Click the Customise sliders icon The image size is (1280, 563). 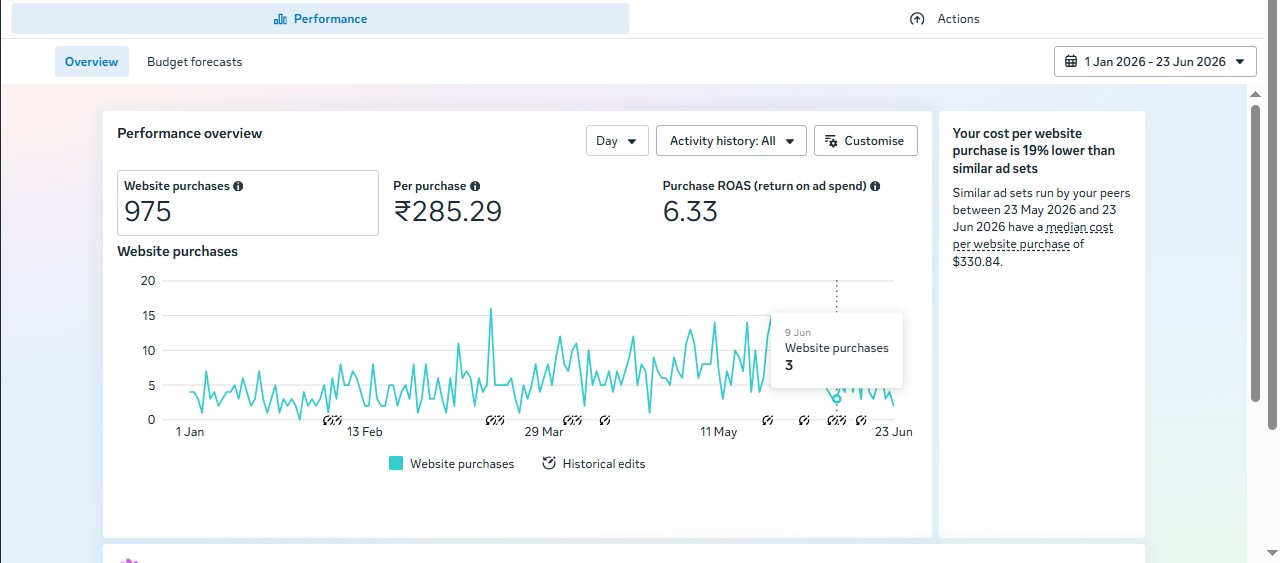831,141
